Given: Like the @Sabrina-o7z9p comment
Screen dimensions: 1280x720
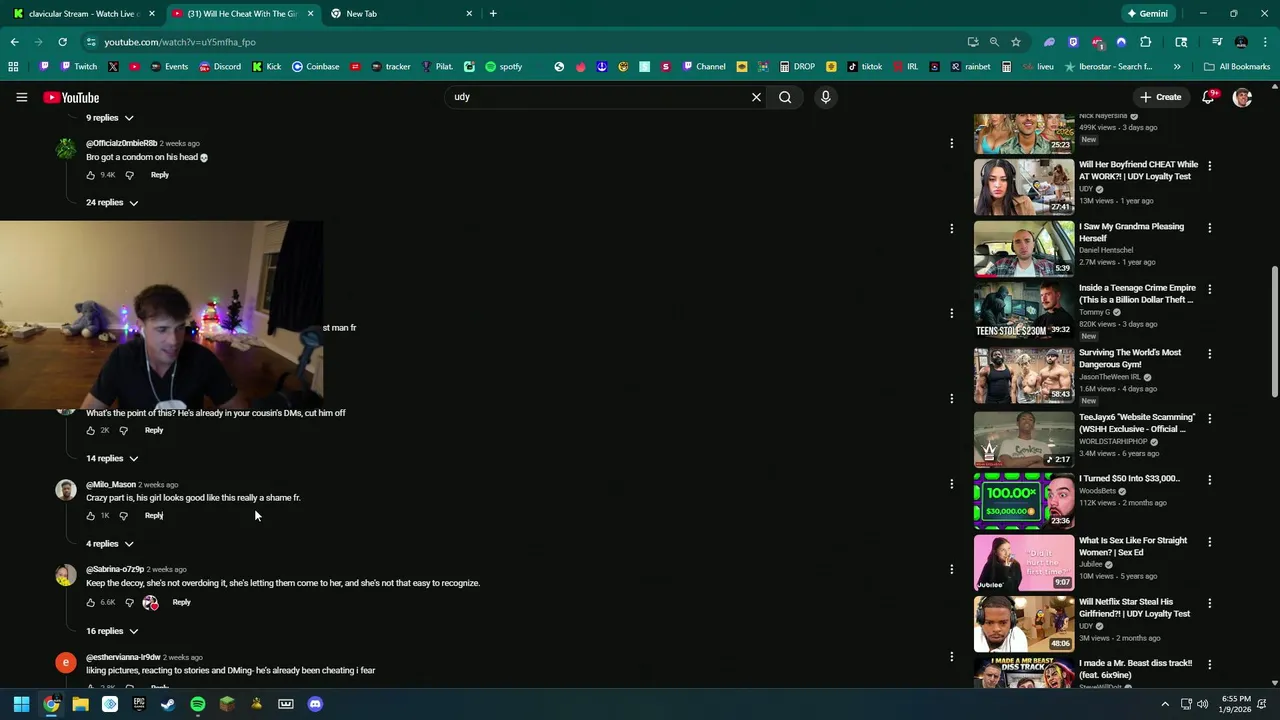Looking at the screenshot, I should pyautogui.click(x=91, y=603).
